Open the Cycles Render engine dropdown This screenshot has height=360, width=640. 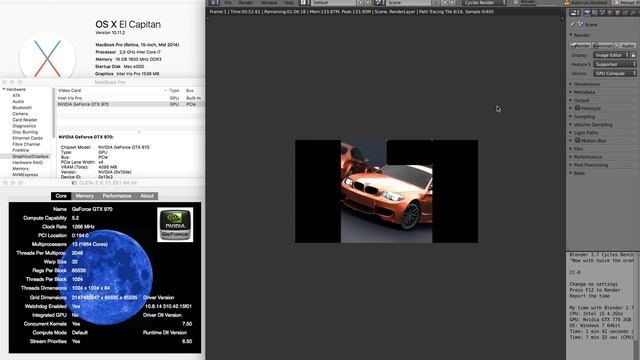pos(484,2)
